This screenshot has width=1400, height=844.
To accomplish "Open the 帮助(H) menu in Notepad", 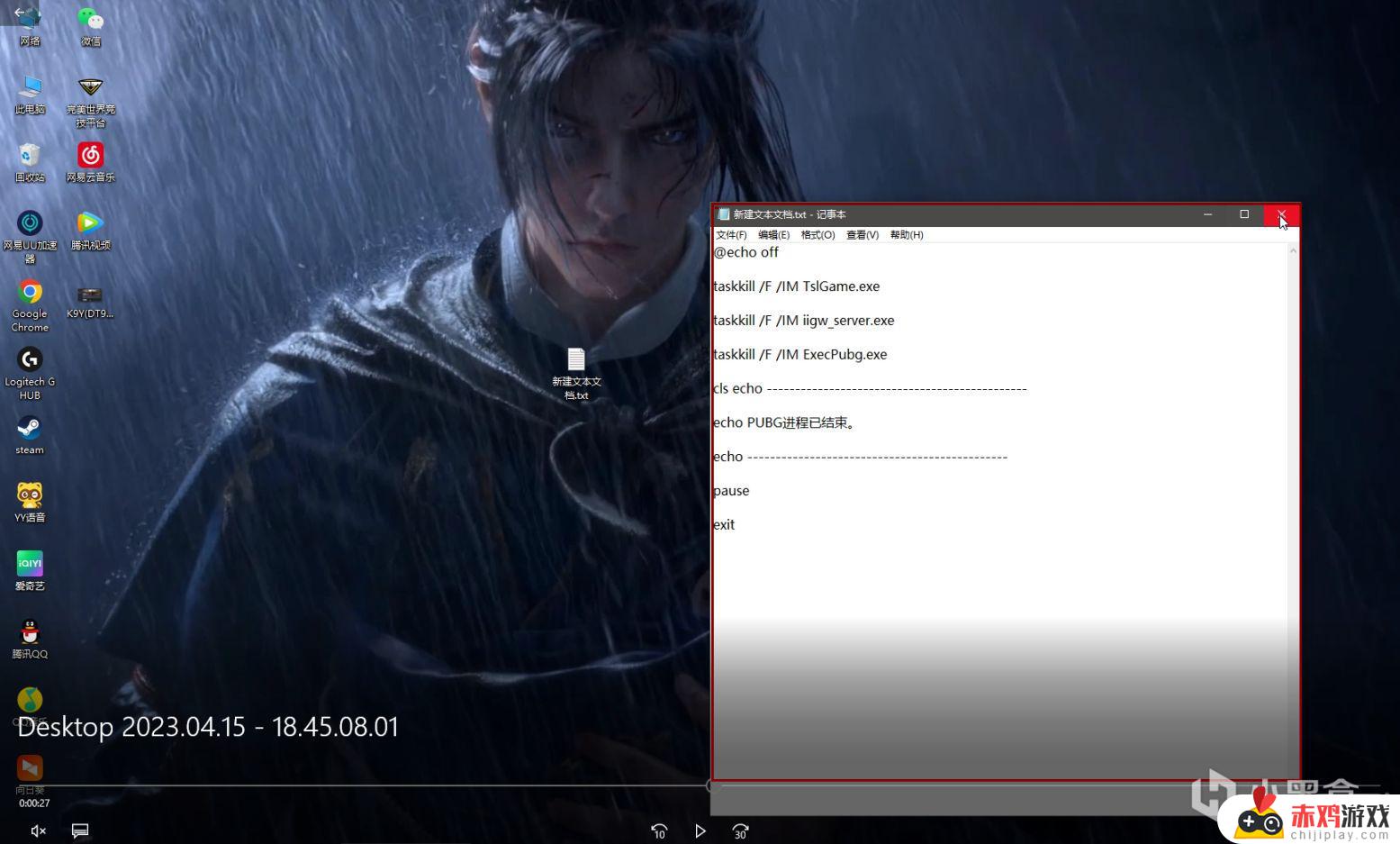I will click(x=907, y=234).
